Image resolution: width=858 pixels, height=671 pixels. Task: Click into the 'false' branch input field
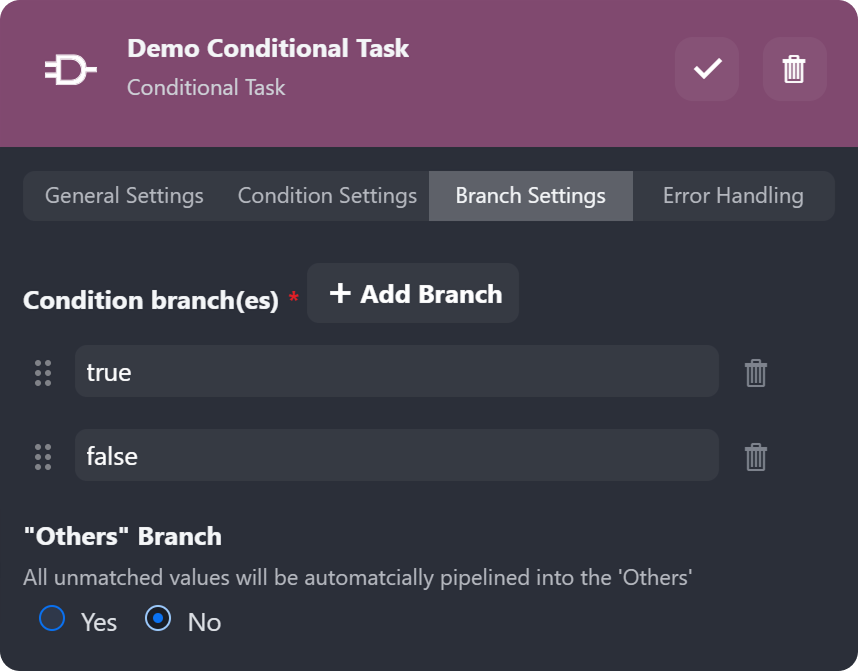click(396, 456)
